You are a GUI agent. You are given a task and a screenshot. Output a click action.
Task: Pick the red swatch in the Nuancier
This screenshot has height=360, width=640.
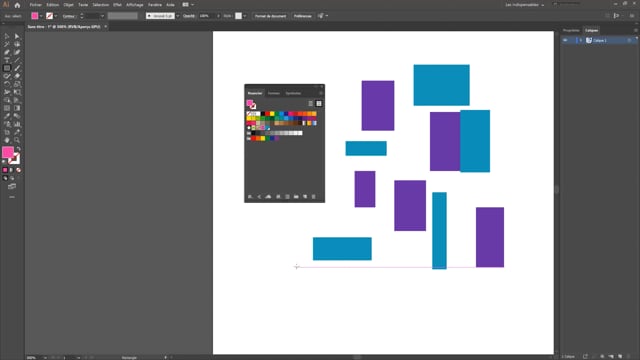268,114
